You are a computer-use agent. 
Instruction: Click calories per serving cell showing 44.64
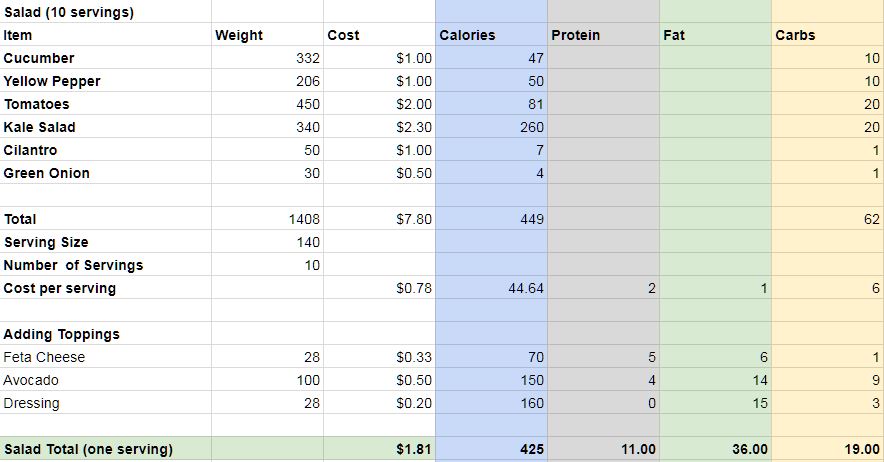(491, 288)
